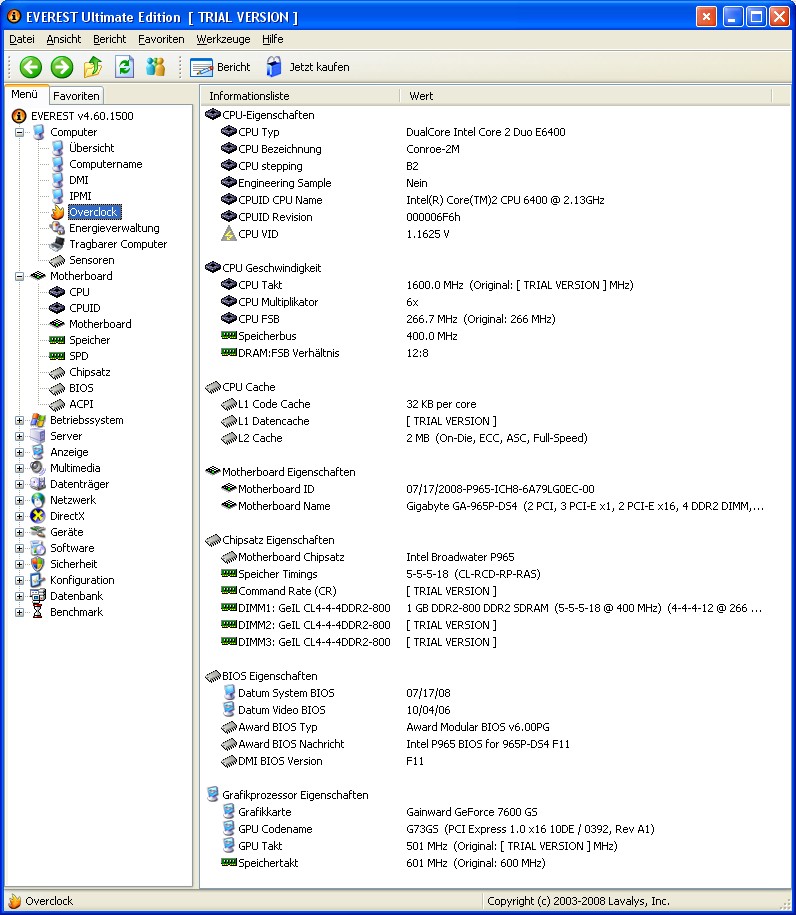Image resolution: width=796 pixels, height=915 pixels.
Task: Click the BIOS tree icon
Action: click(57, 388)
